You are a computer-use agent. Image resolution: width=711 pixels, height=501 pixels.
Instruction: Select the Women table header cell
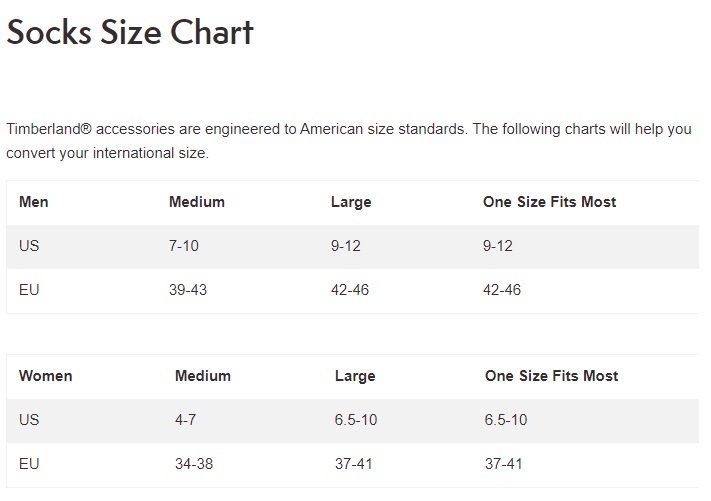(x=46, y=377)
